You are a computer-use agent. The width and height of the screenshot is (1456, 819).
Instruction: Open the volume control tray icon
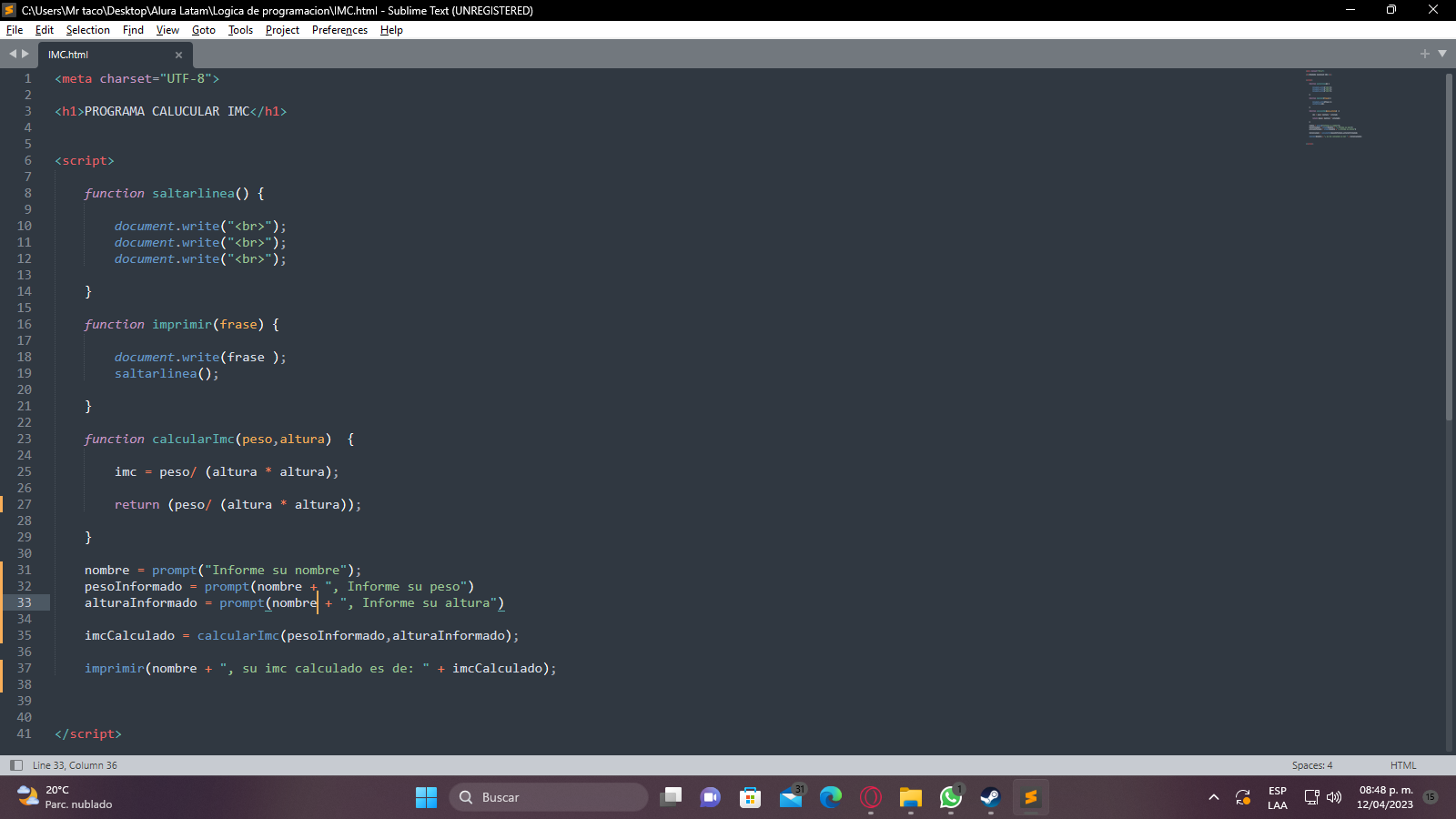[1334, 797]
